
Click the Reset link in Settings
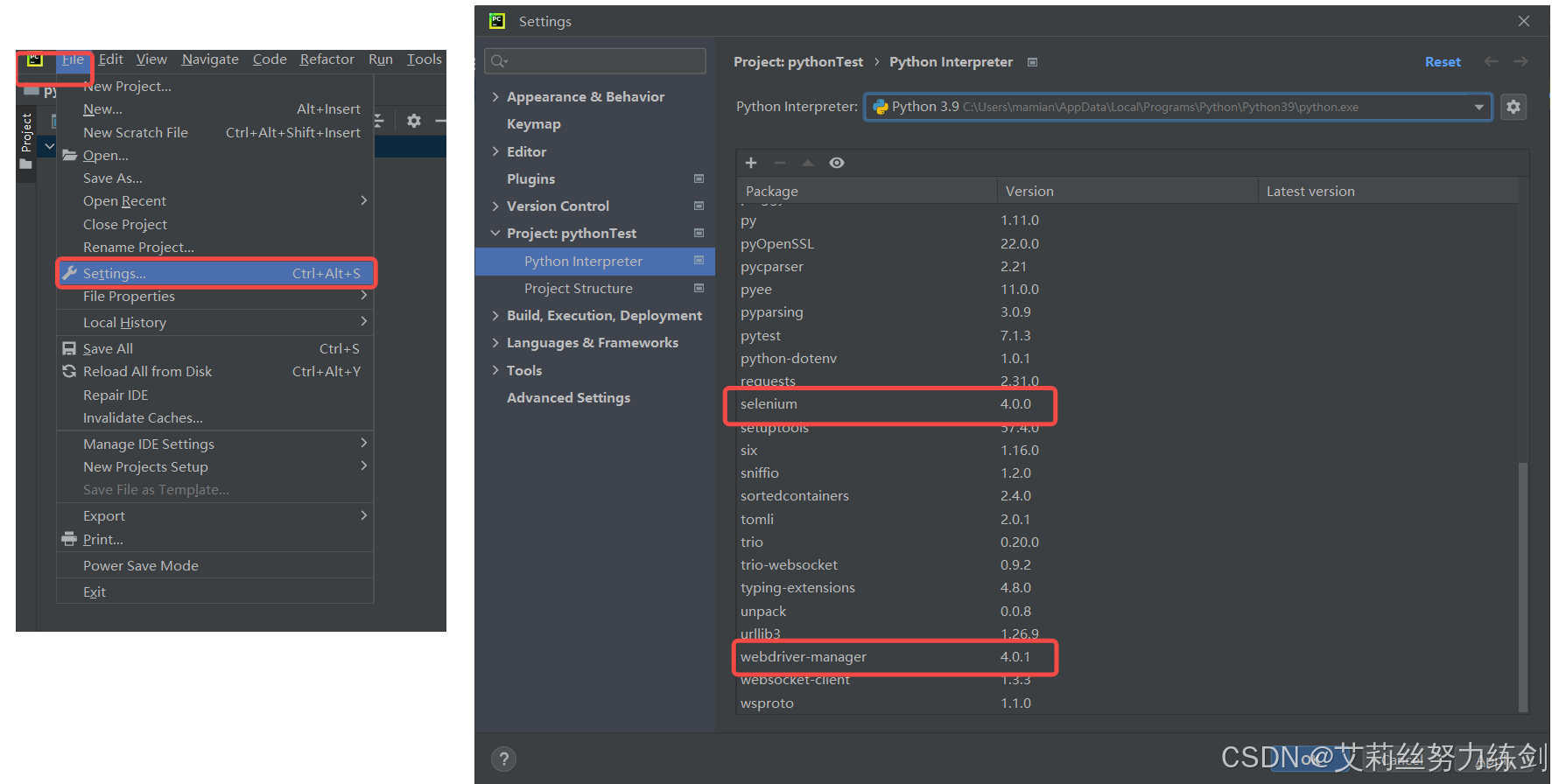(x=1443, y=62)
